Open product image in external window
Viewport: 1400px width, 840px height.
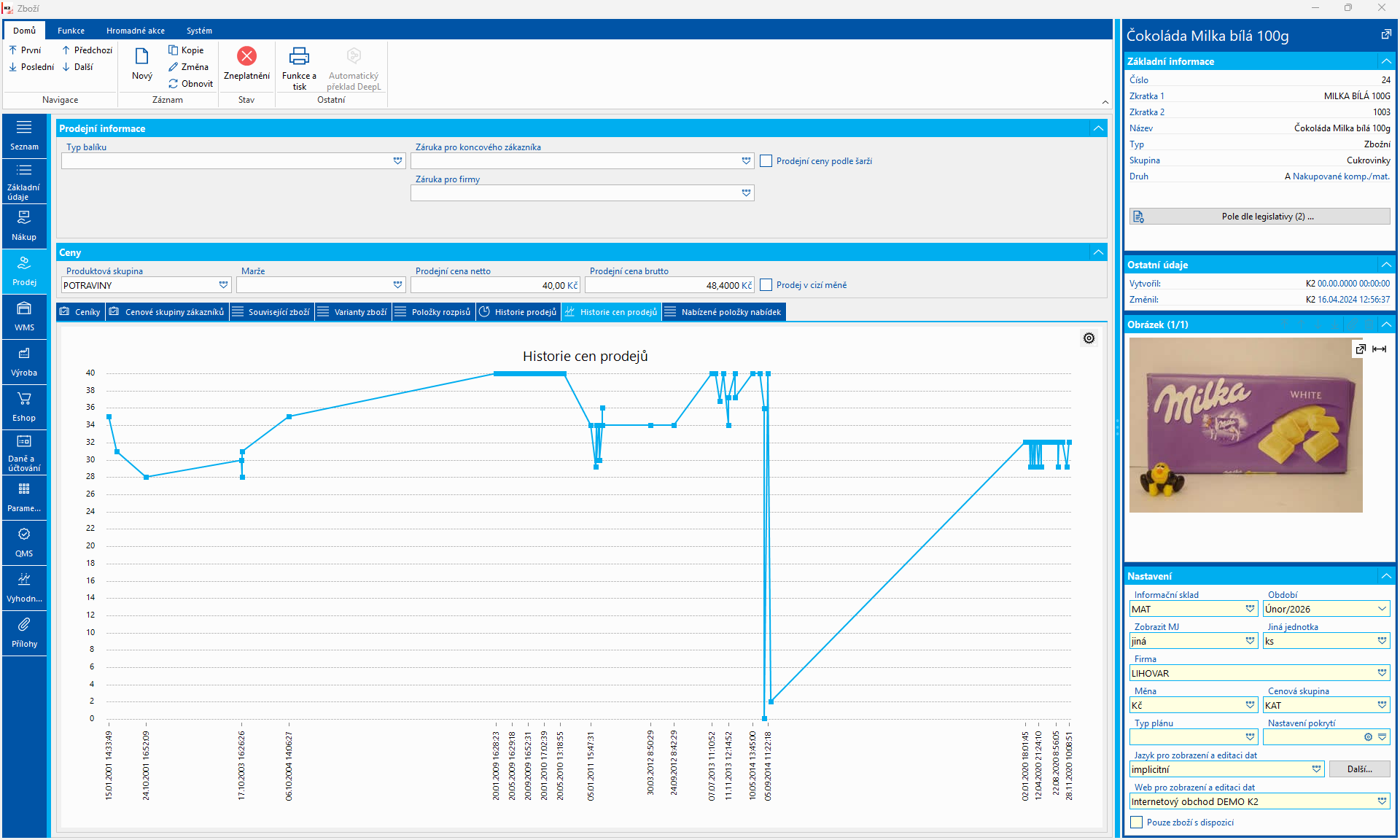[x=1361, y=349]
